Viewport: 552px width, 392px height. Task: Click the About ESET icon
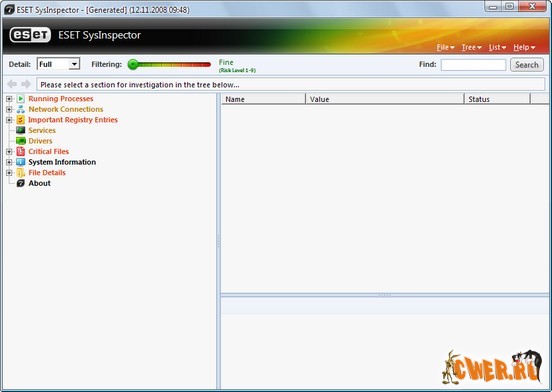click(20, 183)
